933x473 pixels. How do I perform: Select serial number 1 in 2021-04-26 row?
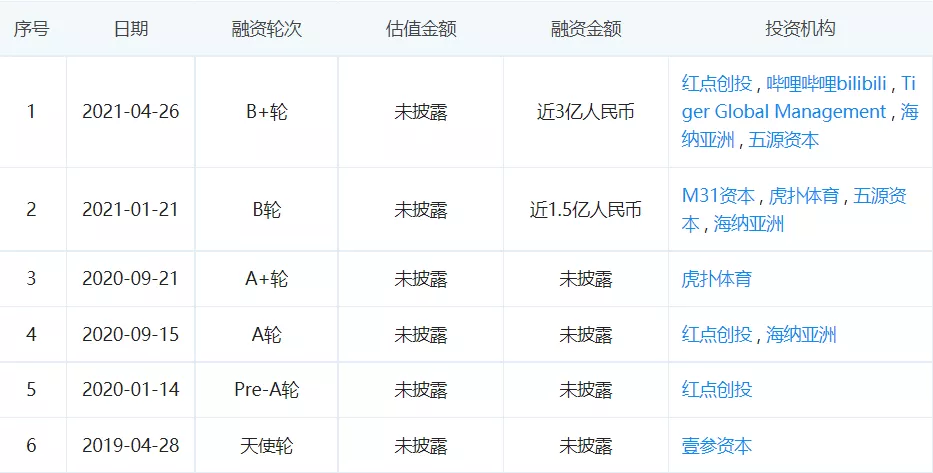pyautogui.click(x=31, y=111)
